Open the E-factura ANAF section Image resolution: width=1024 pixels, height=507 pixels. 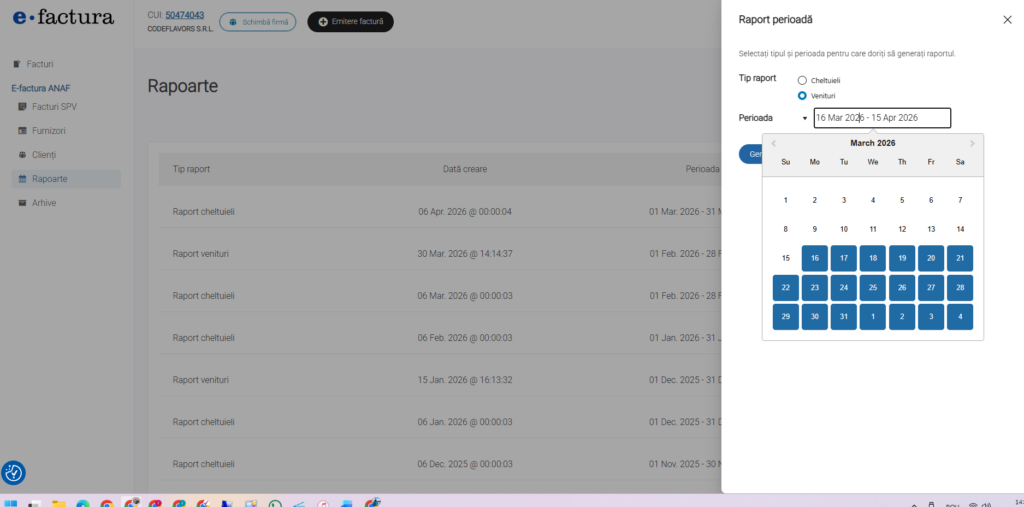pyautogui.click(x=41, y=88)
